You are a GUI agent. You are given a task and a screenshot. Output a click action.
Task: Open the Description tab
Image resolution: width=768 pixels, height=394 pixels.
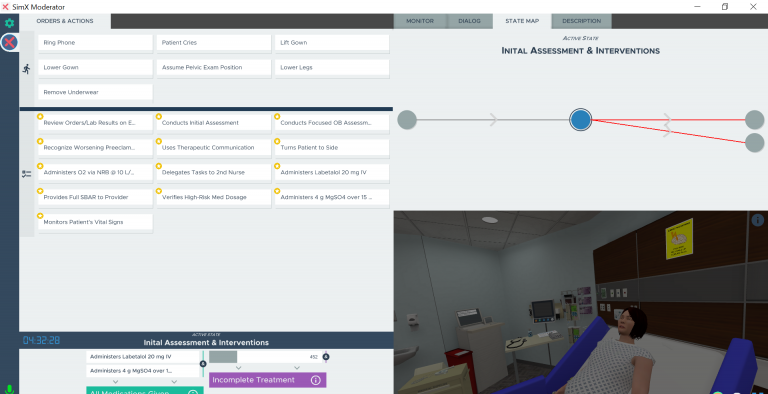coord(581,21)
